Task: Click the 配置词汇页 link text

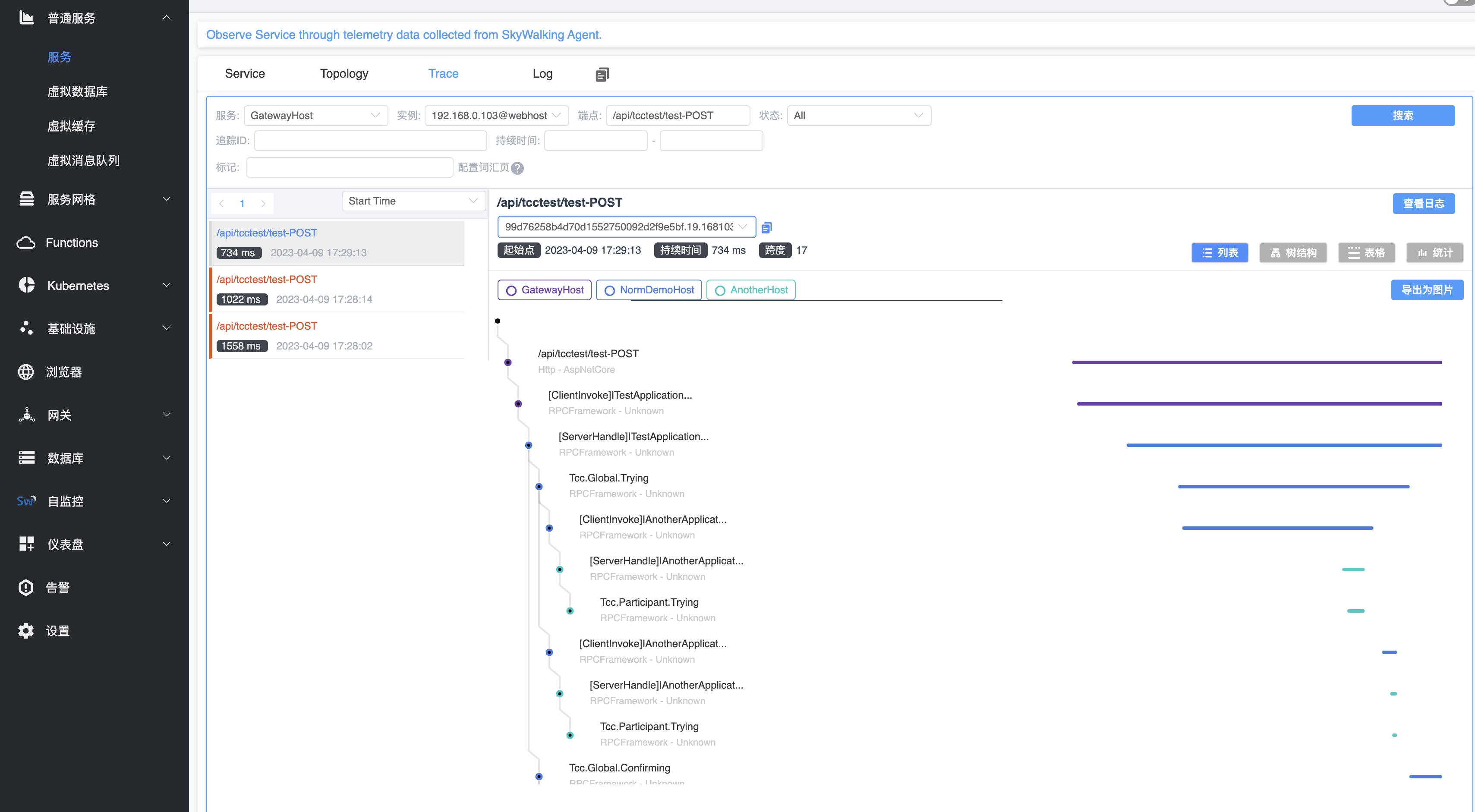Action: coord(483,167)
